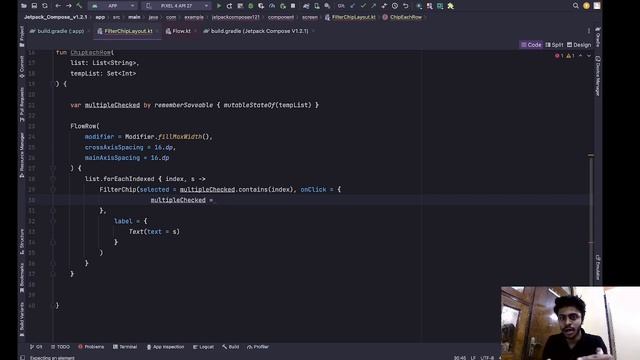Debug the app with the bug icon
Viewport: 640px width, 360px height.
251,6
